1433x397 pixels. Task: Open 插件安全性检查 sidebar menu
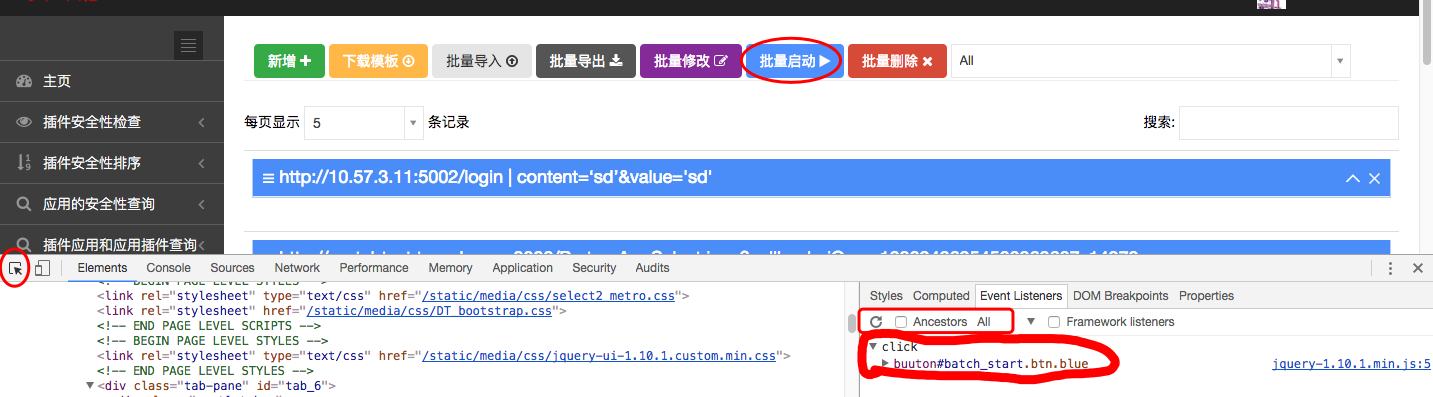click(112, 122)
